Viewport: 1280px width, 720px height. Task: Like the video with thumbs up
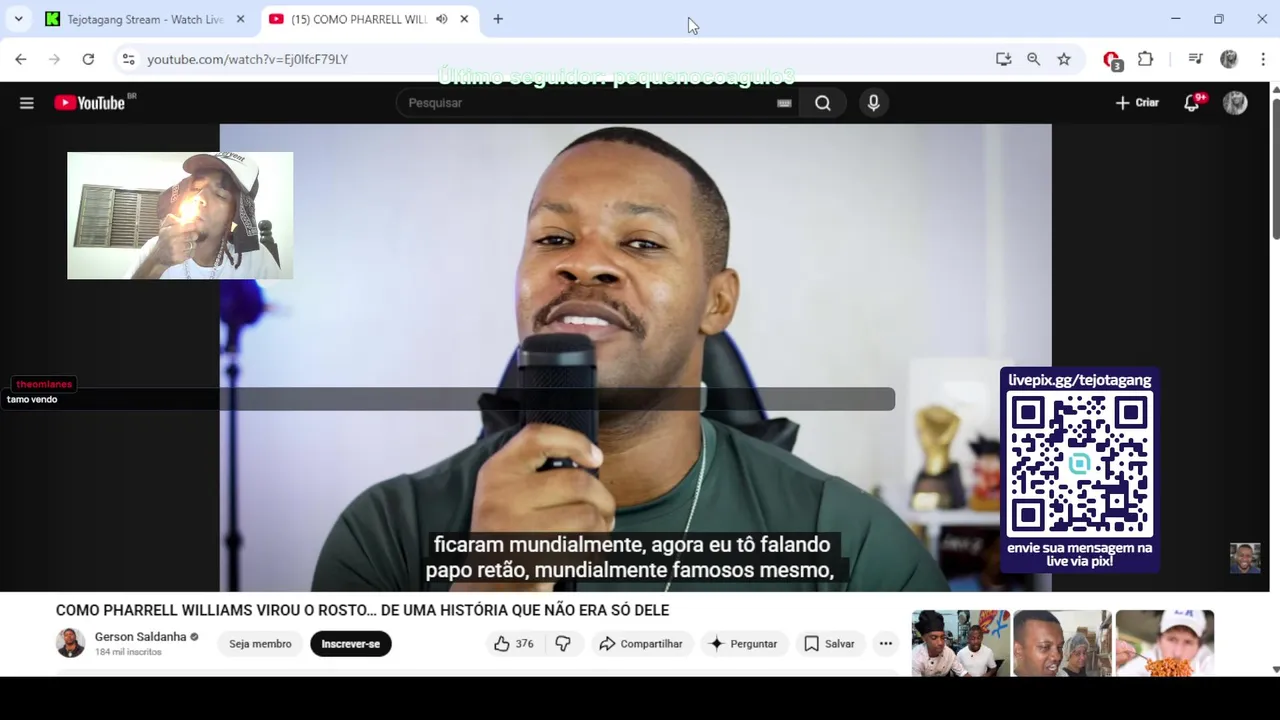point(514,644)
